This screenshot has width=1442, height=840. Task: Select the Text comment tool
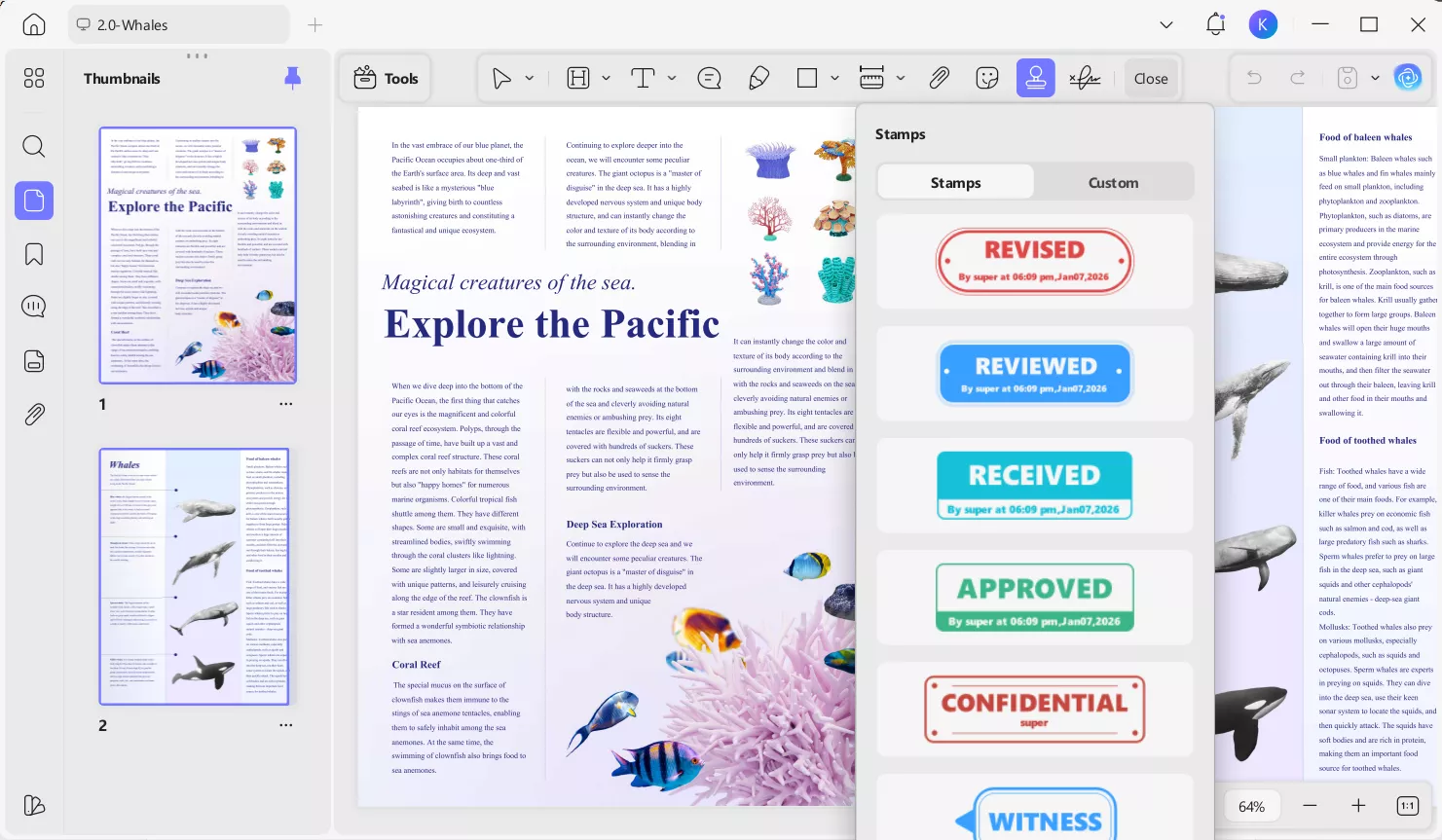tap(644, 79)
